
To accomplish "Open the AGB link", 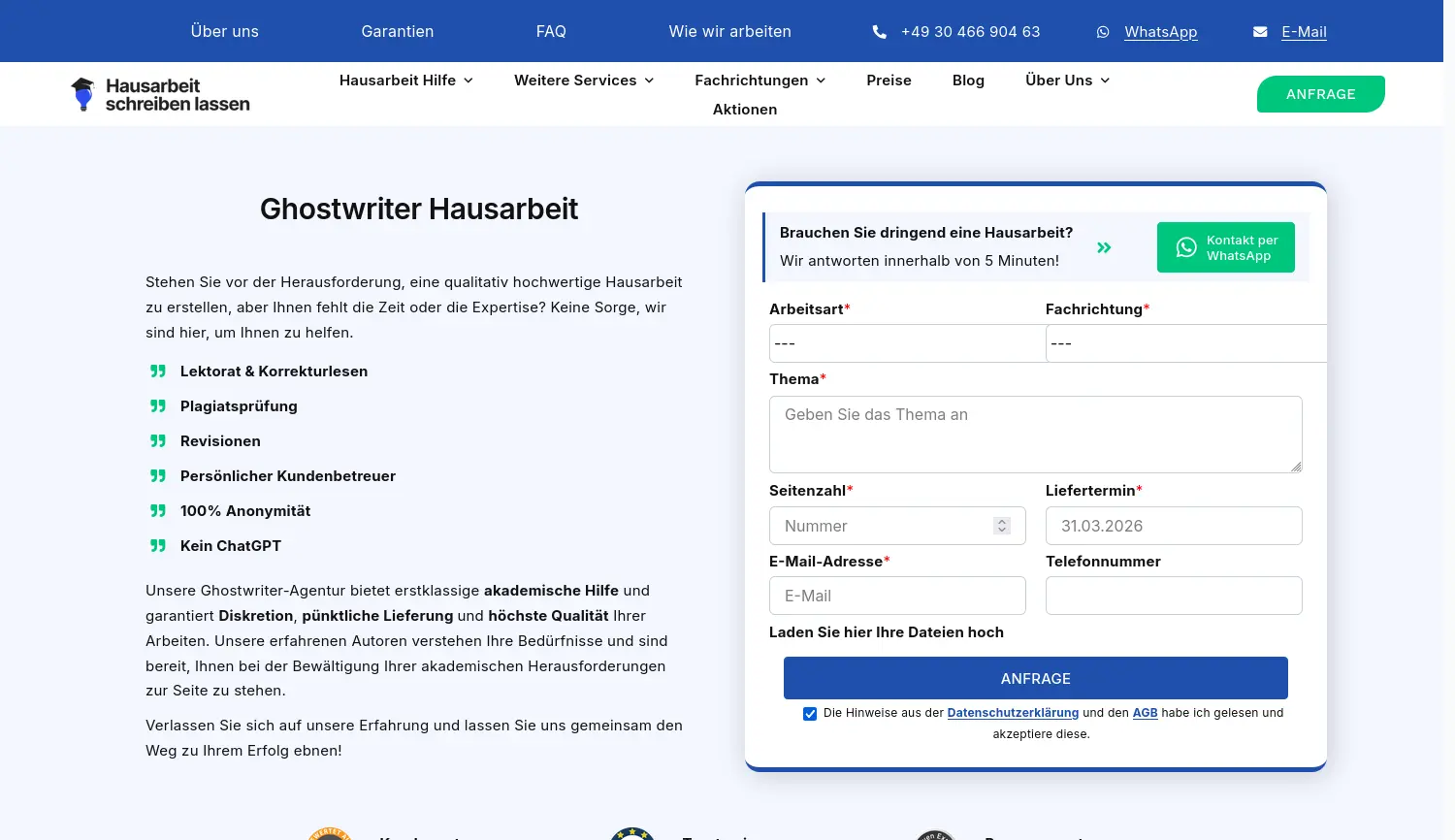I will 1145,713.
